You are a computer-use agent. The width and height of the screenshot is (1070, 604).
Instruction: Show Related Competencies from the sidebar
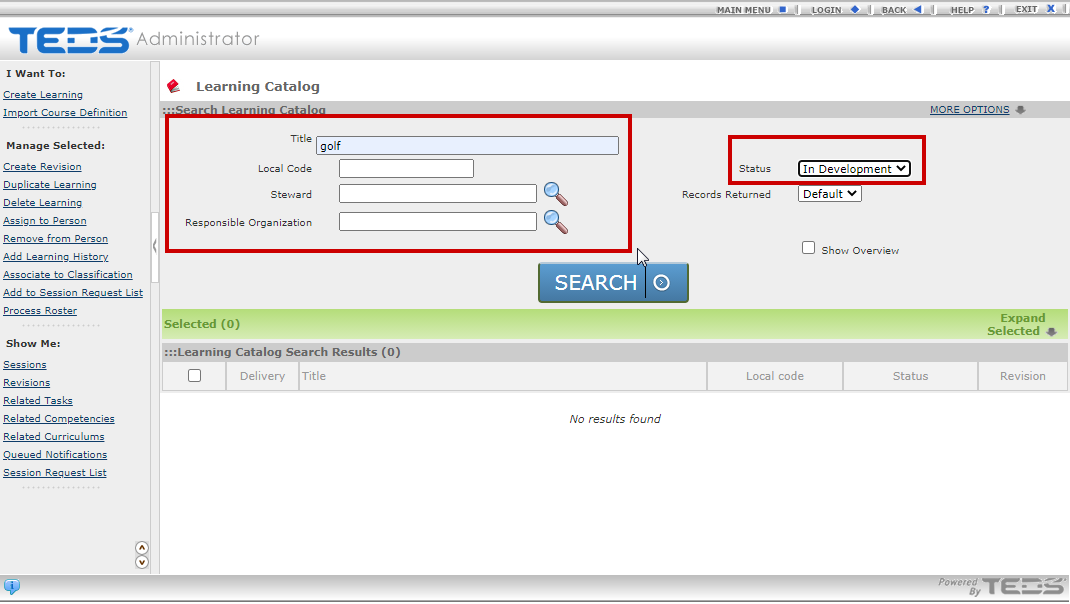tap(59, 419)
